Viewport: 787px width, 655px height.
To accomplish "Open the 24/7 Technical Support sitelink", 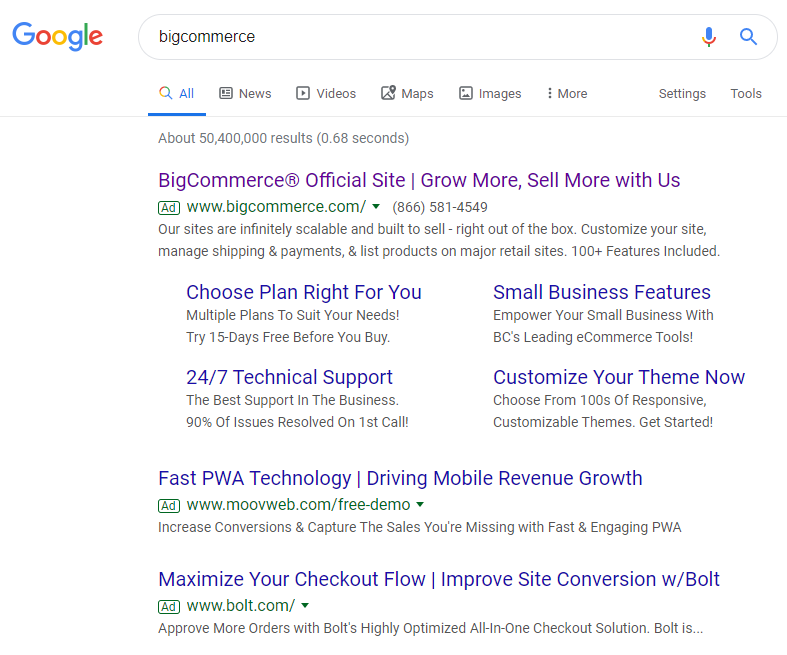I will pyautogui.click(x=289, y=377).
